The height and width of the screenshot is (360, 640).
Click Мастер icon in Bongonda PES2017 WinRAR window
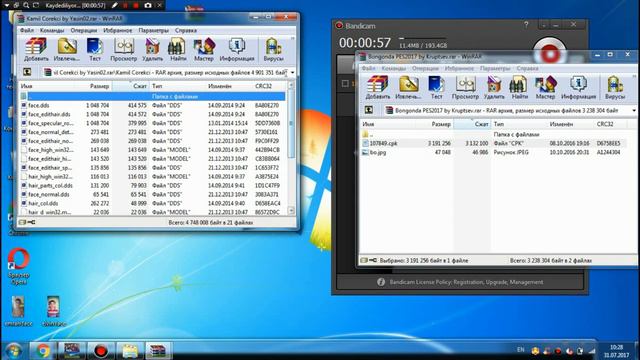pos(545,87)
